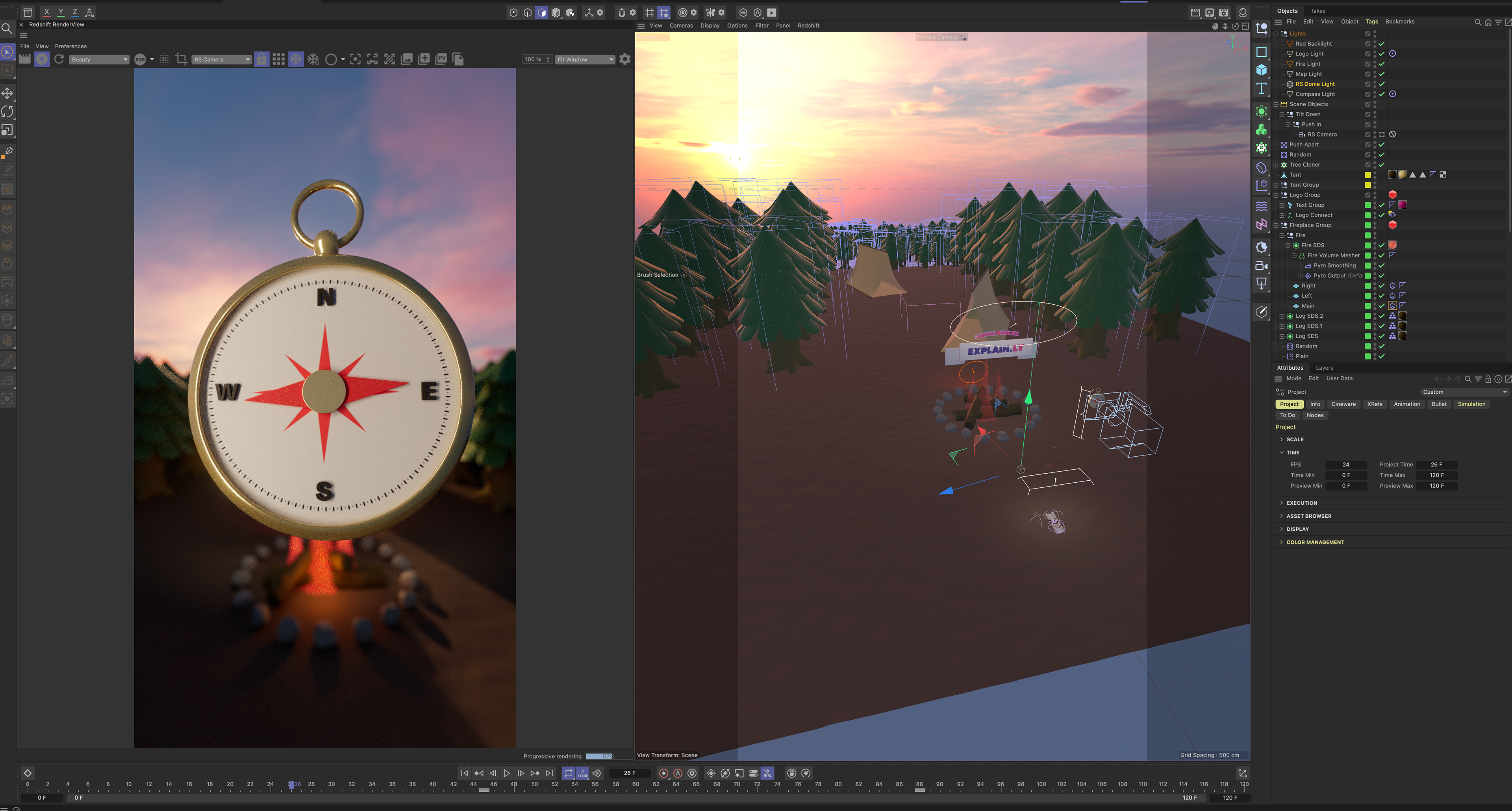
Task: Switch to the Takes tab
Action: pos(1318,11)
